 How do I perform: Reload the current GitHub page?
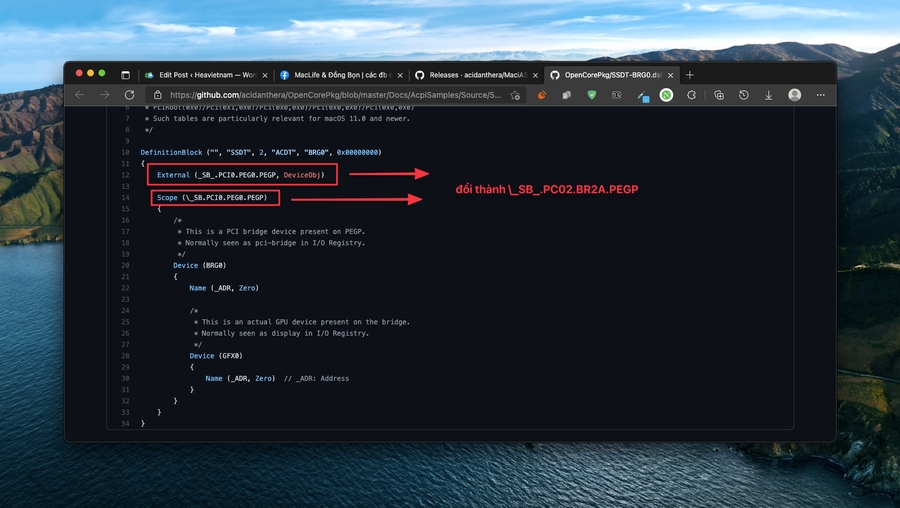[129, 95]
